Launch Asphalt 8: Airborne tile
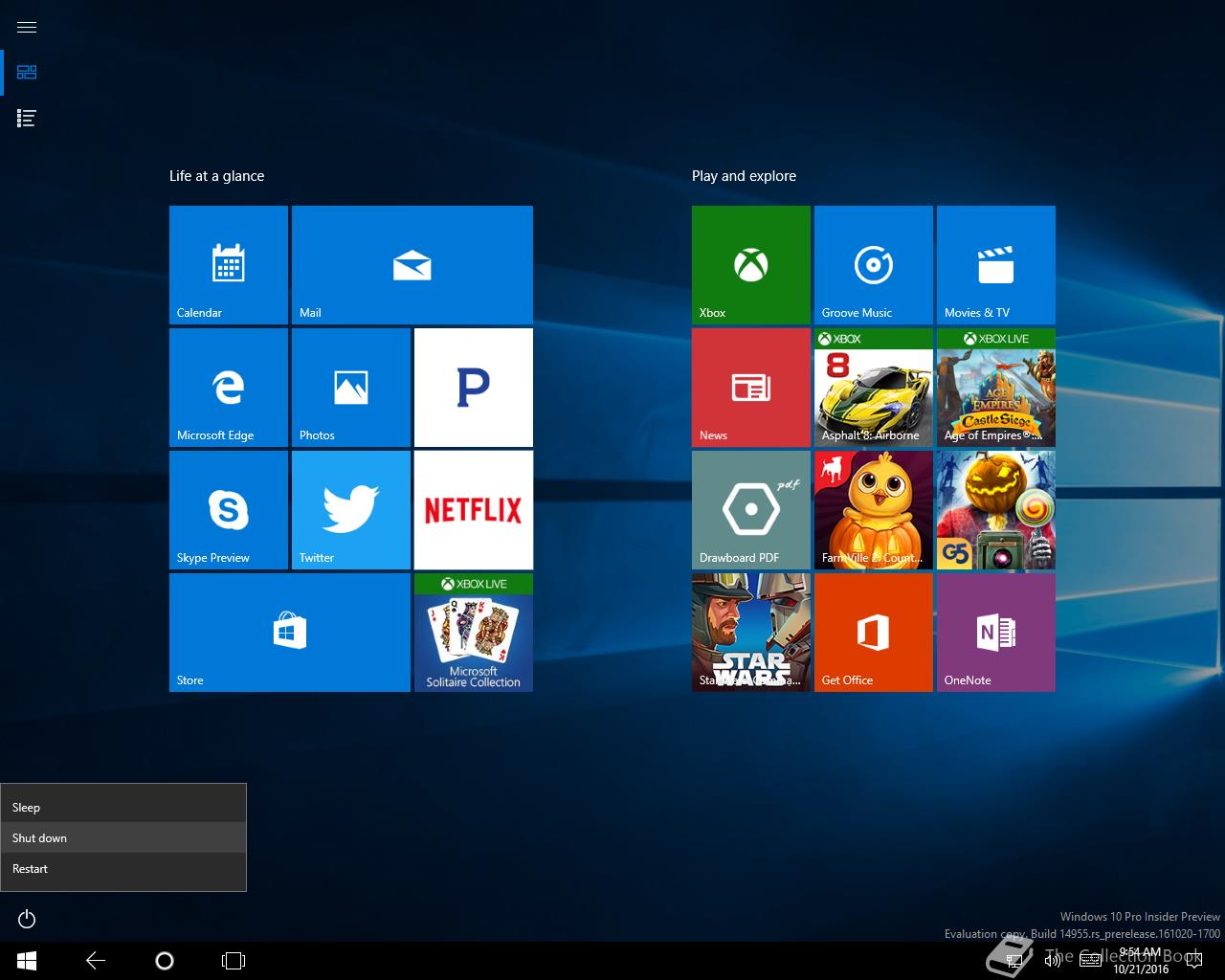 (874, 388)
